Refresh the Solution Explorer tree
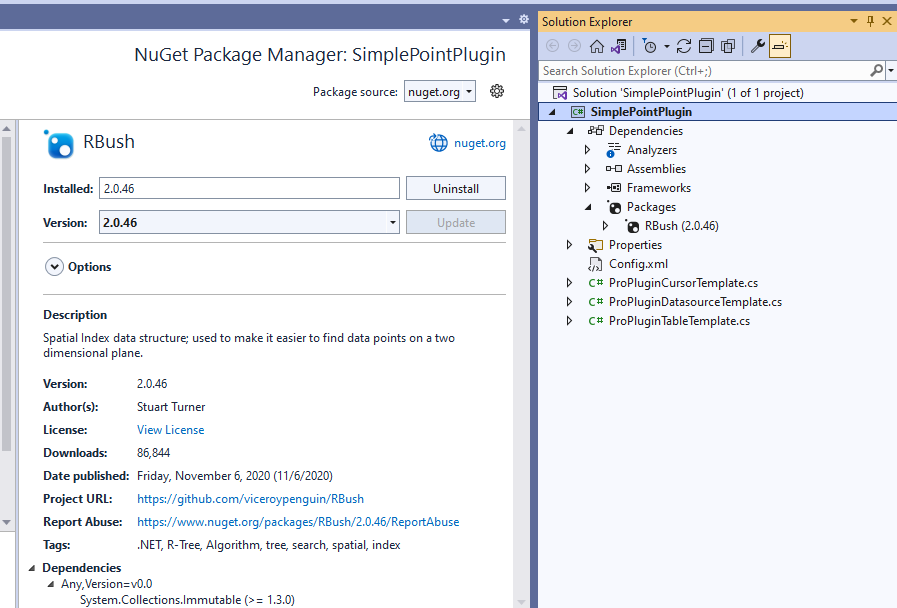 (684, 45)
